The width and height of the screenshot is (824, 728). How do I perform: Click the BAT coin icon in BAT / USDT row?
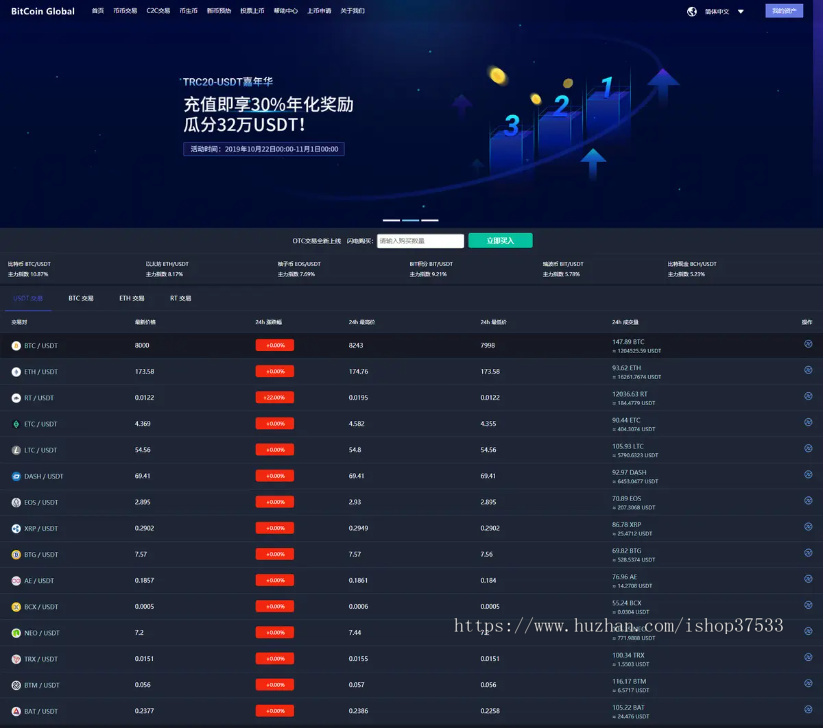pos(16,711)
